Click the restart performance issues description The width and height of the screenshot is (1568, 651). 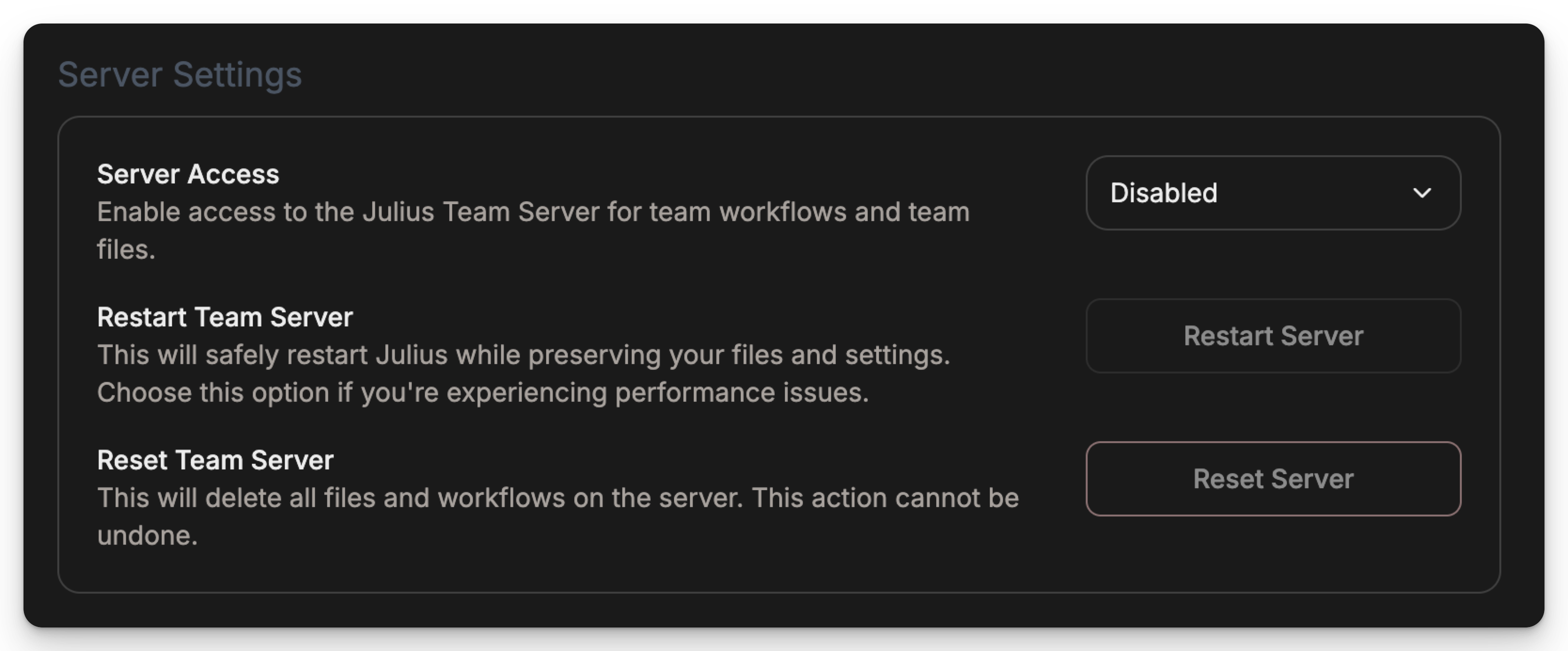[x=524, y=374]
